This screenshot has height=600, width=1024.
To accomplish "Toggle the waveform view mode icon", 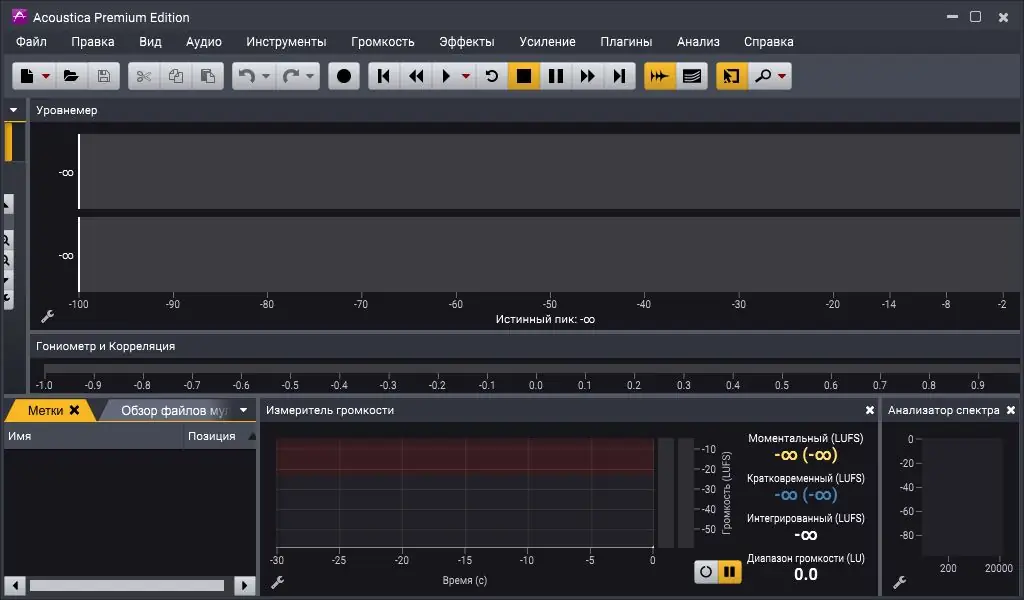I will click(x=660, y=76).
